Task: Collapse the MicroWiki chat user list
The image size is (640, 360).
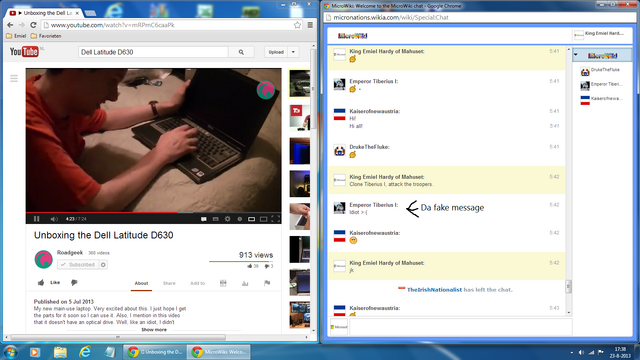Action: click(x=576, y=55)
